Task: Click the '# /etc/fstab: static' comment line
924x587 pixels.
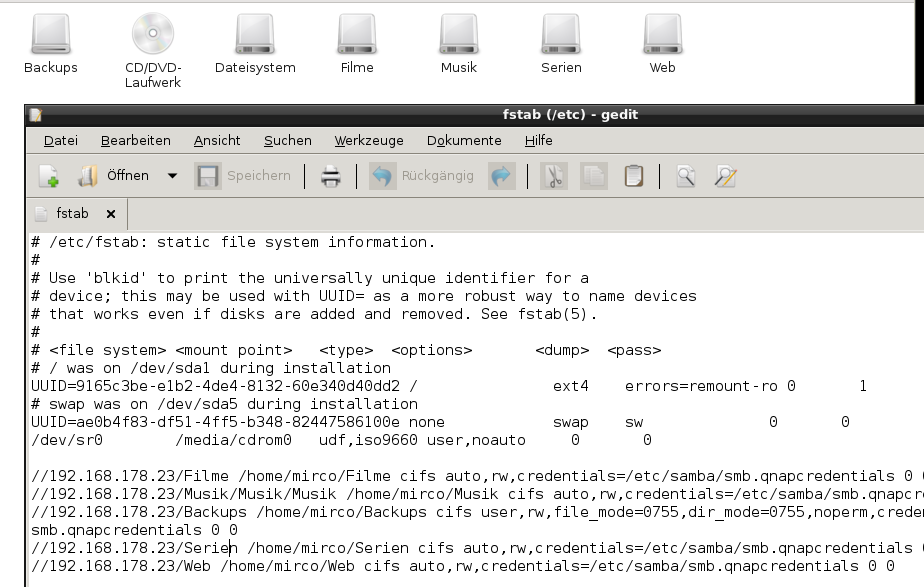Action: click(x=233, y=242)
